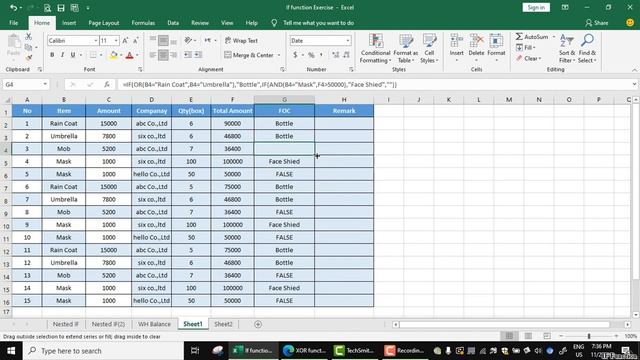
Task: Apply percent style
Action: coord(311,55)
